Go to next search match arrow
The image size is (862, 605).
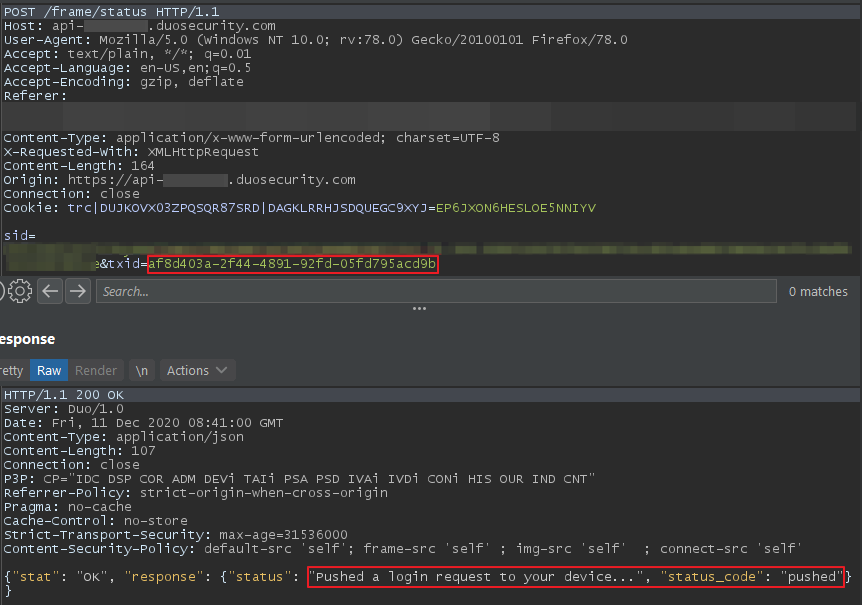pyautogui.click(x=76, y=291)
